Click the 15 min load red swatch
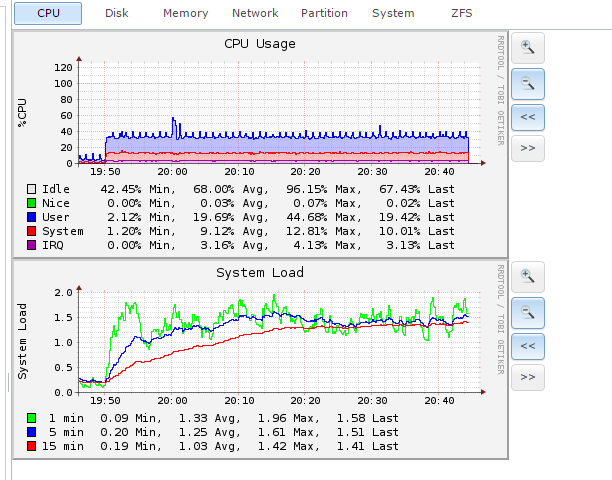612x480 pixels. click(x=32, y=446)
